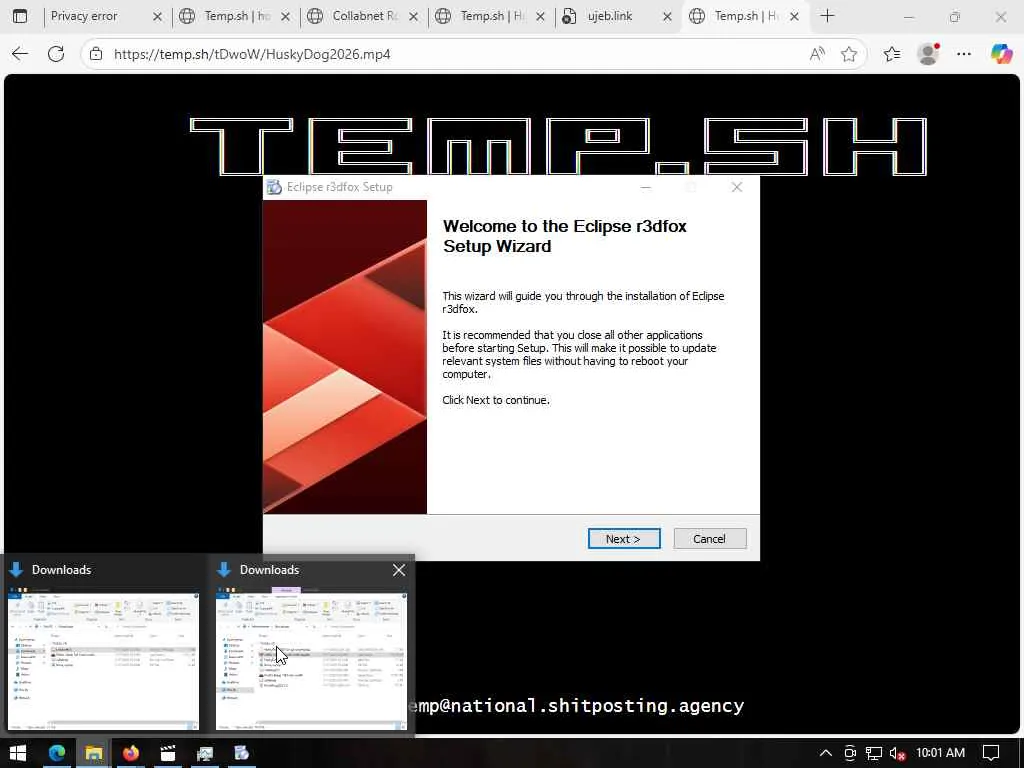Open network settings tray icon

point(874,754)
